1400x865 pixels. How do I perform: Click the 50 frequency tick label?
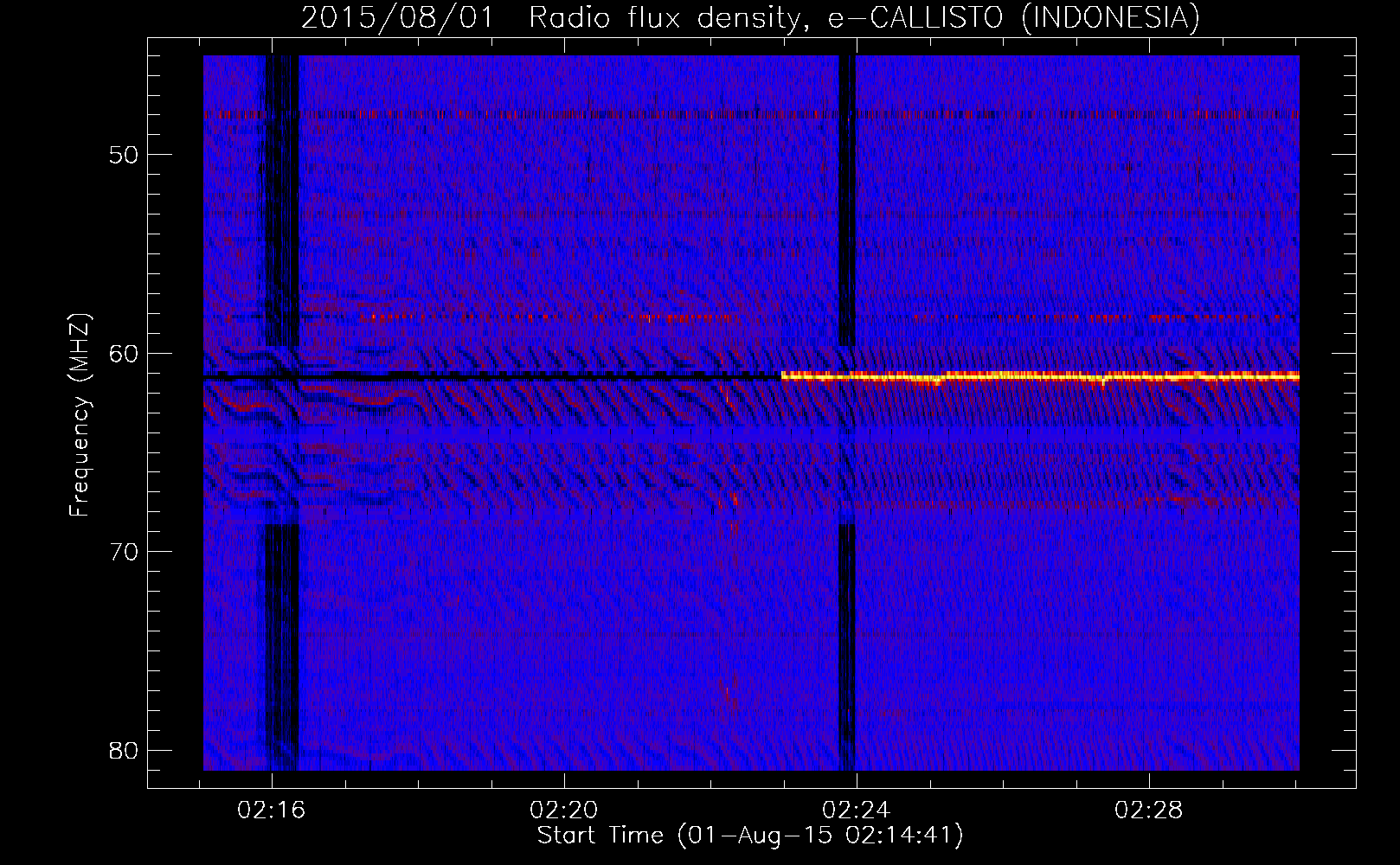(x=125, y=155)
